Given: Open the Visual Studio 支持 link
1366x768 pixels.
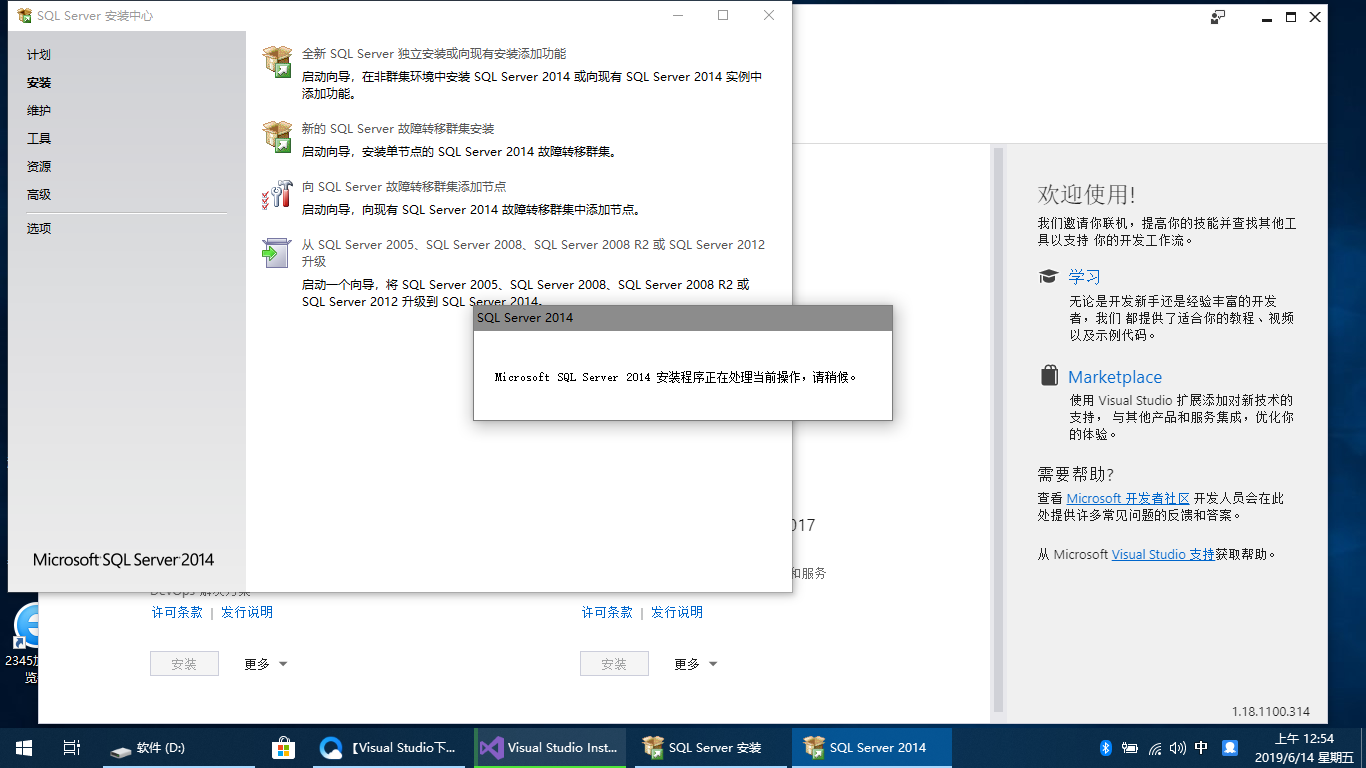Looking at the screenshot, I should (x=1163, y=554).
